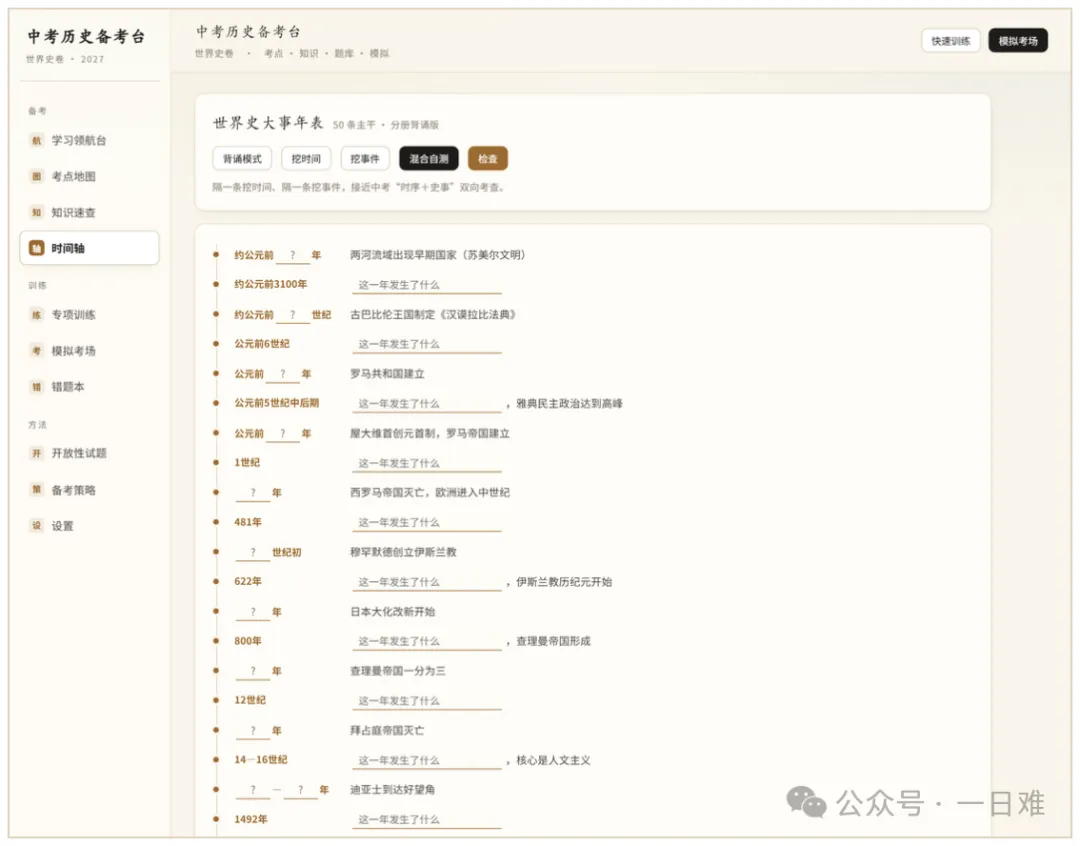This screenshot has height=846, width=1080.
Task: Switch to 背诵模式
Action: (242, 158)
